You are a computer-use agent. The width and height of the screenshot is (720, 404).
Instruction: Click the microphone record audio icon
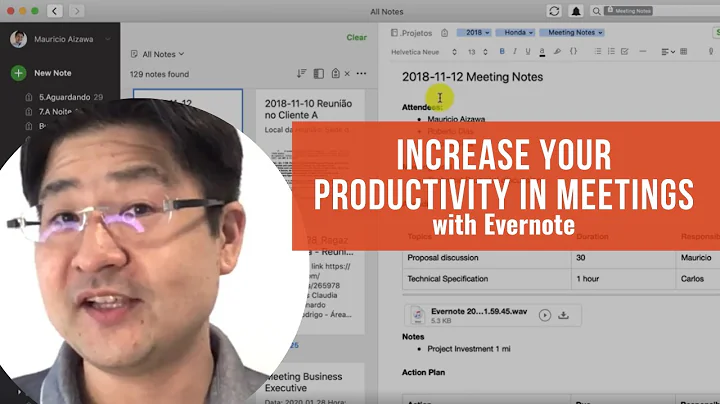click(711, 51)
